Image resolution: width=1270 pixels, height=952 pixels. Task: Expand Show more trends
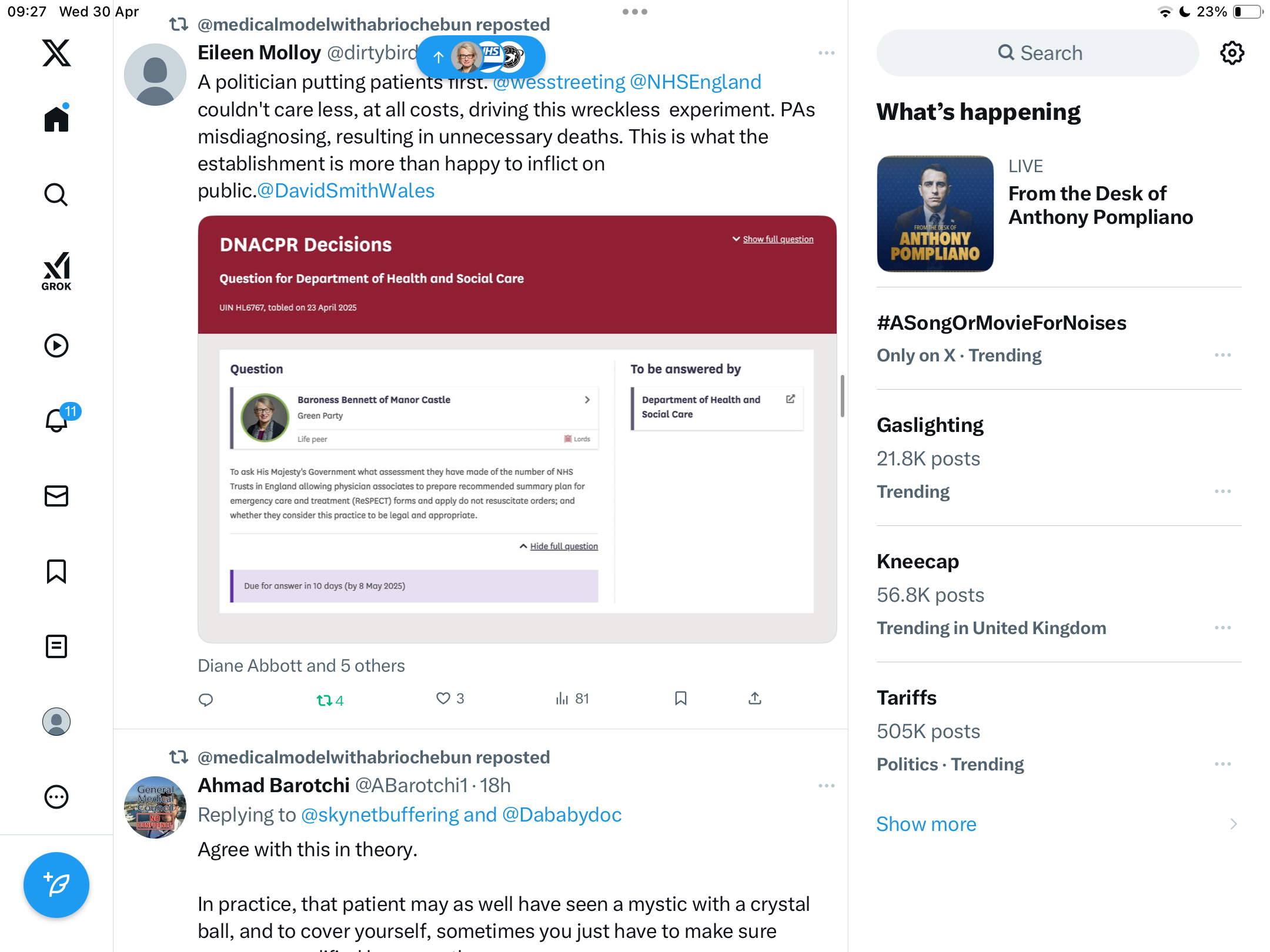click(x=926, y=824)
